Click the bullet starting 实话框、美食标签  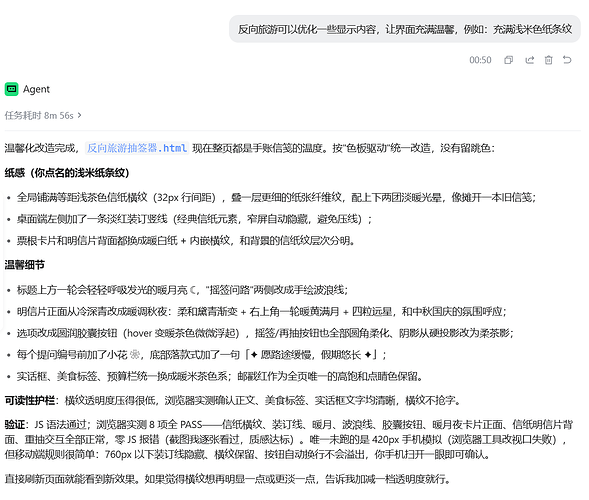pyautogui.click(x=220, y=376)
